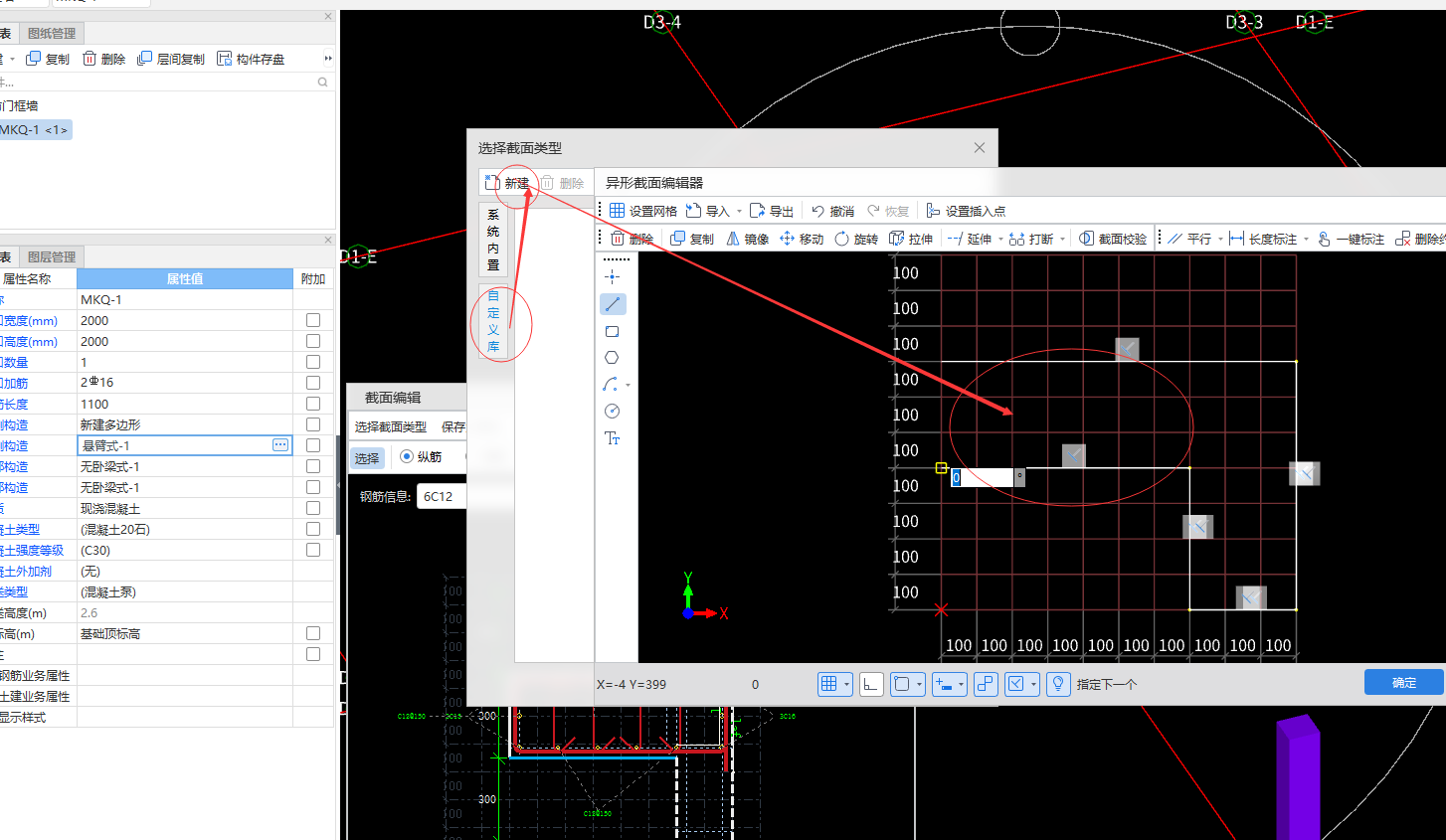1446x840 pixels.
Task: Select the circle drawing tool
Action: (x=613, y=412)
